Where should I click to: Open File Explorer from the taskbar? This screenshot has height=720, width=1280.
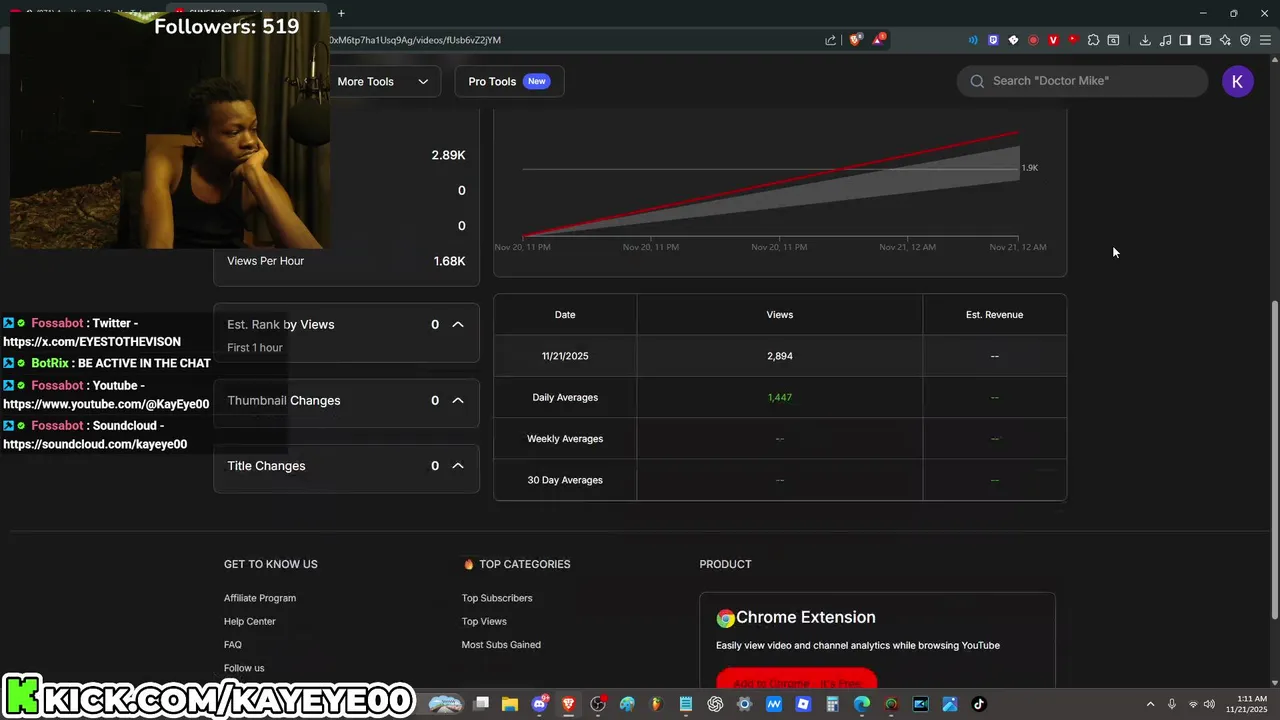point(510,704)
